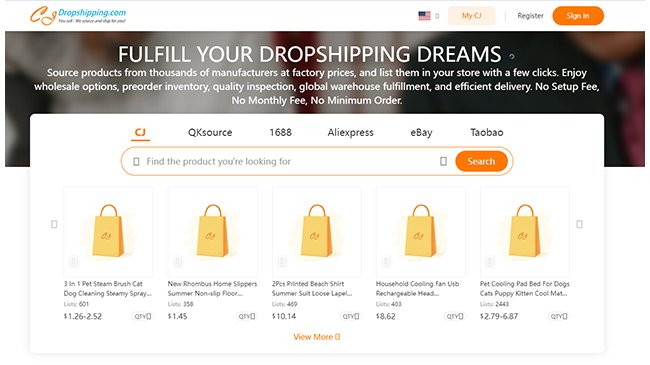Image resolution: width=650 pixels, height=365 pixels.
Task: Click the $10.14 price text
Action: [284, 316]
